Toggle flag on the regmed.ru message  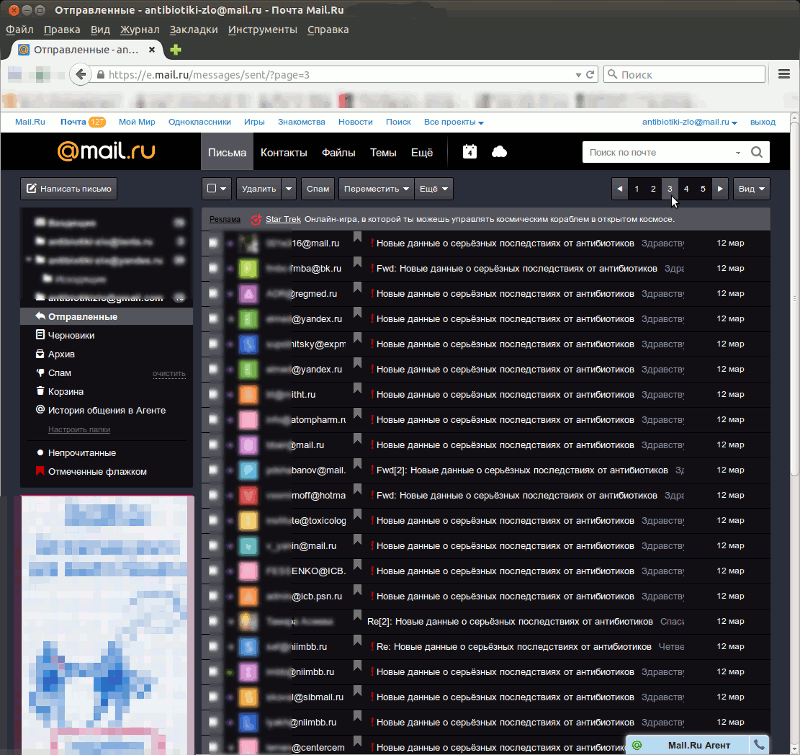[x=358, y=288]
